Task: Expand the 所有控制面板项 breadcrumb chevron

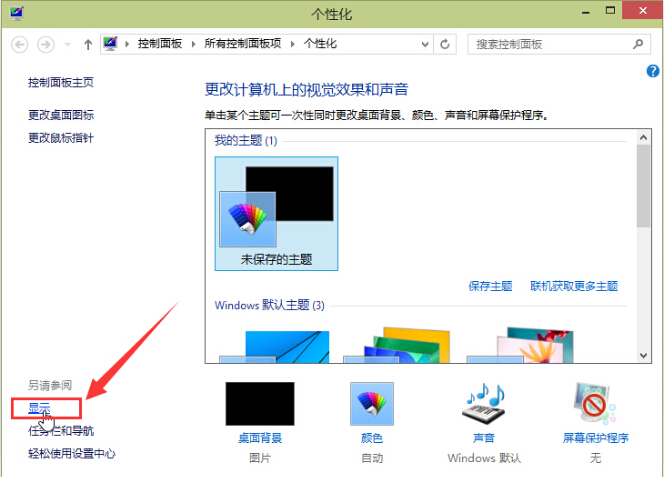Action: point(296,44)
